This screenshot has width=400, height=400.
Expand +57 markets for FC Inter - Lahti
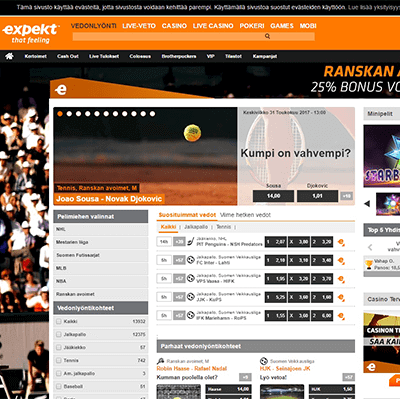pos(179,260)
